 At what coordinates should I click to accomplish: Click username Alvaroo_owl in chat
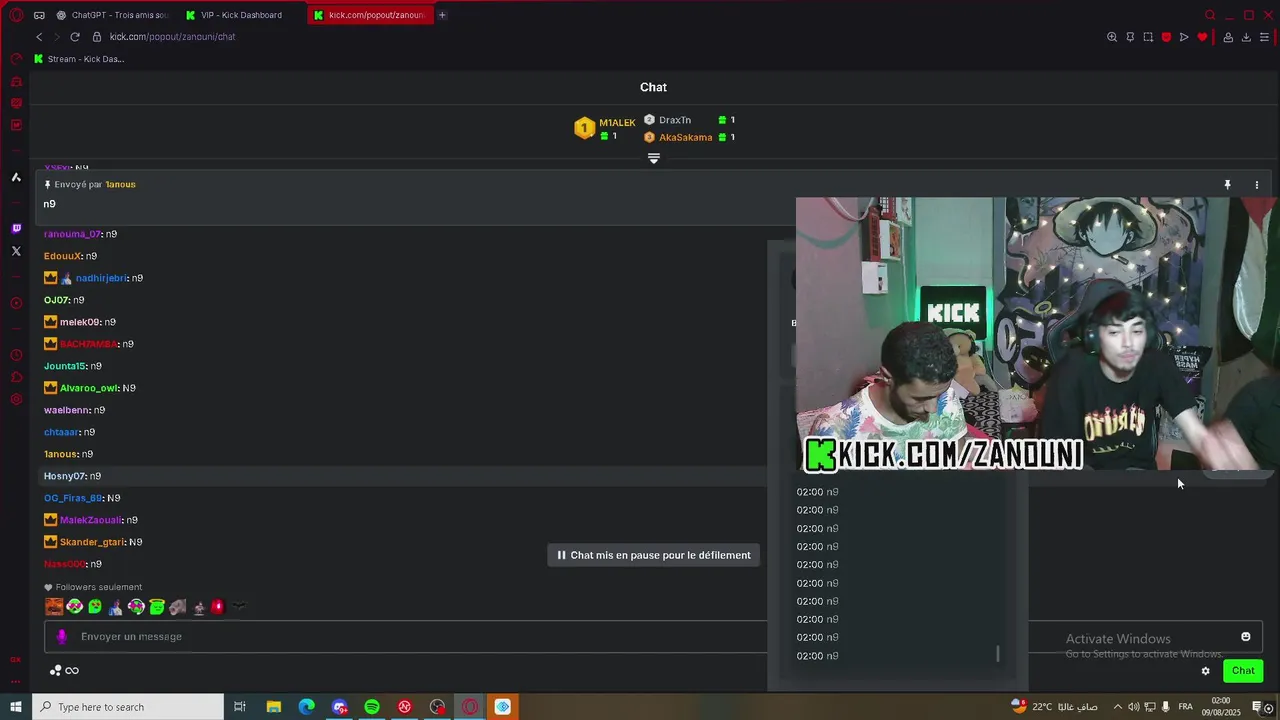click(x=89, y=388)
